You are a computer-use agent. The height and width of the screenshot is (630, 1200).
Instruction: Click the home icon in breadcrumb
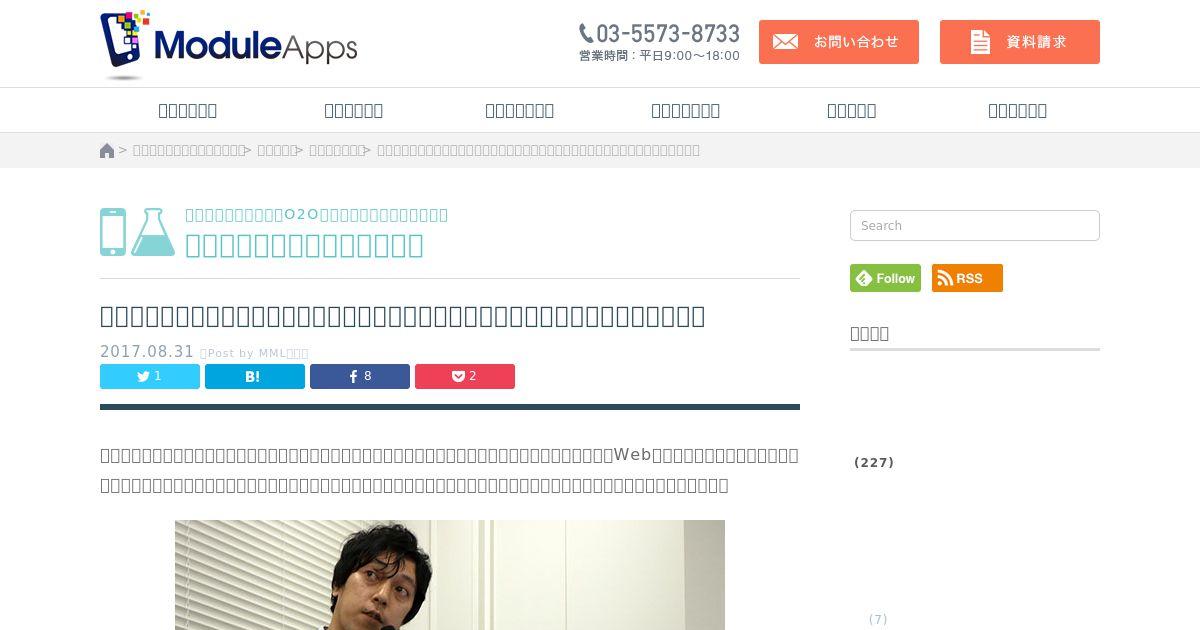[107, 150]
